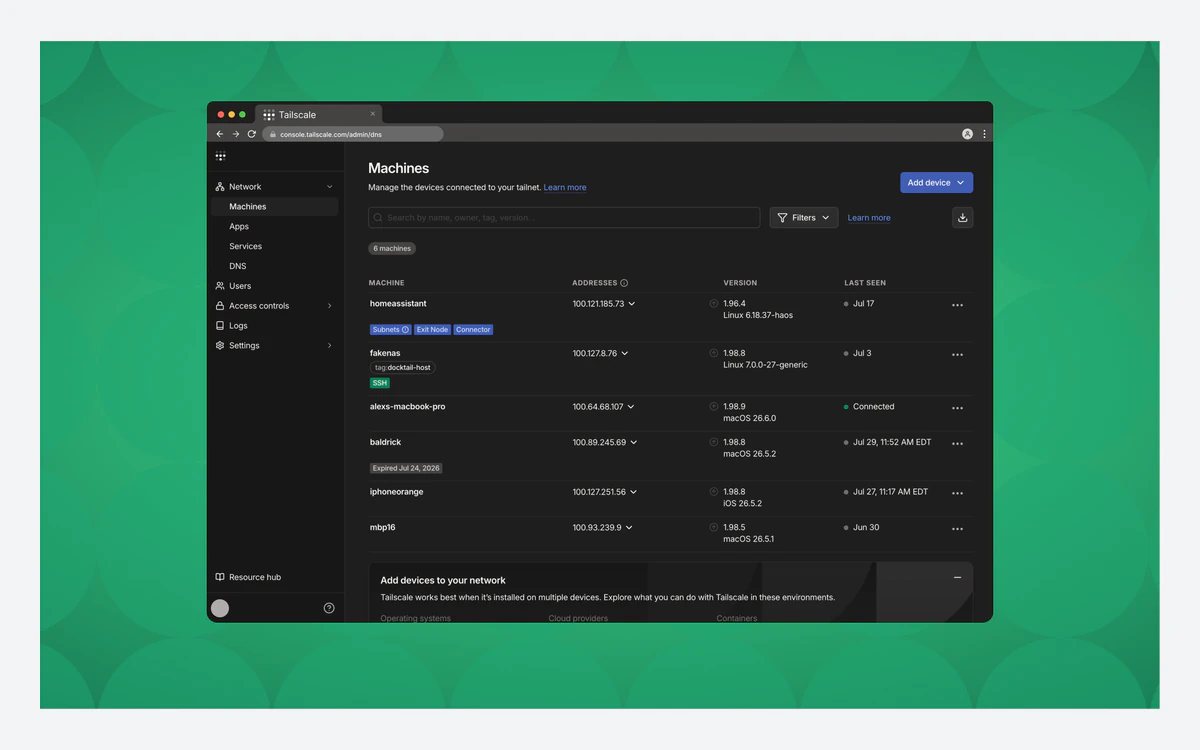Reload the page in browser toolbar
The width and height of the screenshot is (1200, 750).
coord(252,134)
